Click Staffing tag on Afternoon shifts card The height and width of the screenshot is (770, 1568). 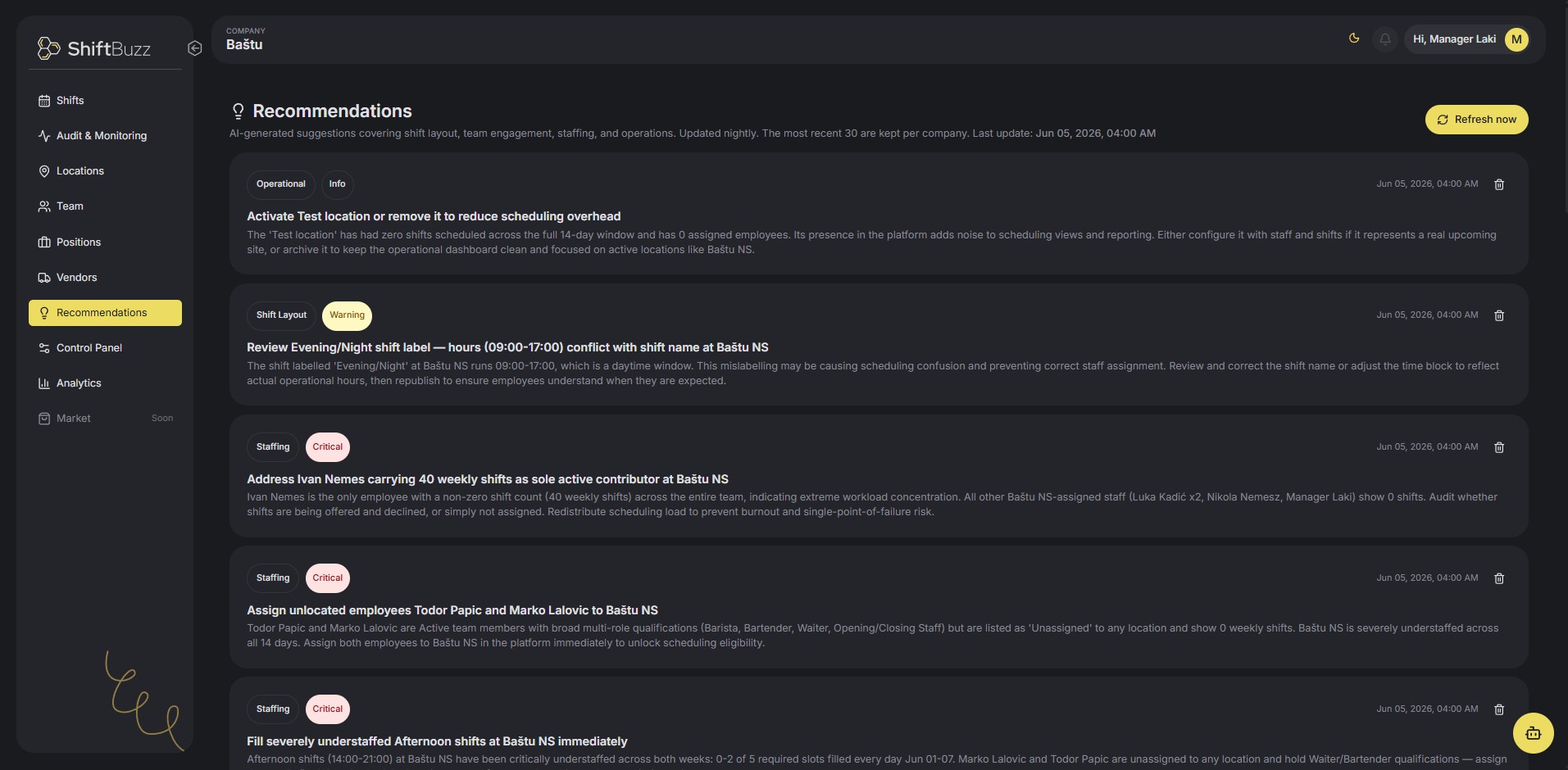(x=273, y=709)
